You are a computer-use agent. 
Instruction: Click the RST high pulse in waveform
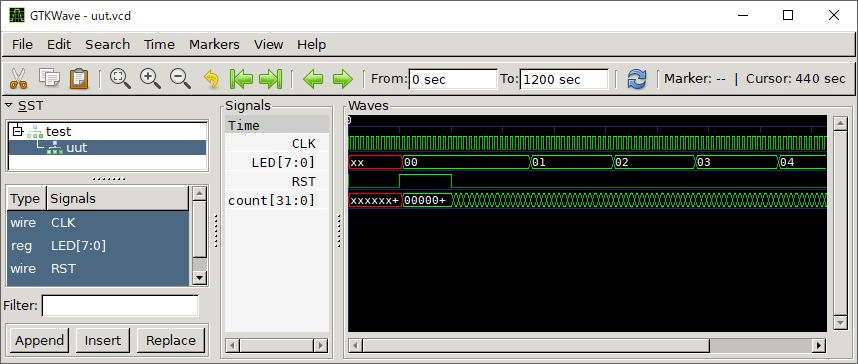click(425, 181)
